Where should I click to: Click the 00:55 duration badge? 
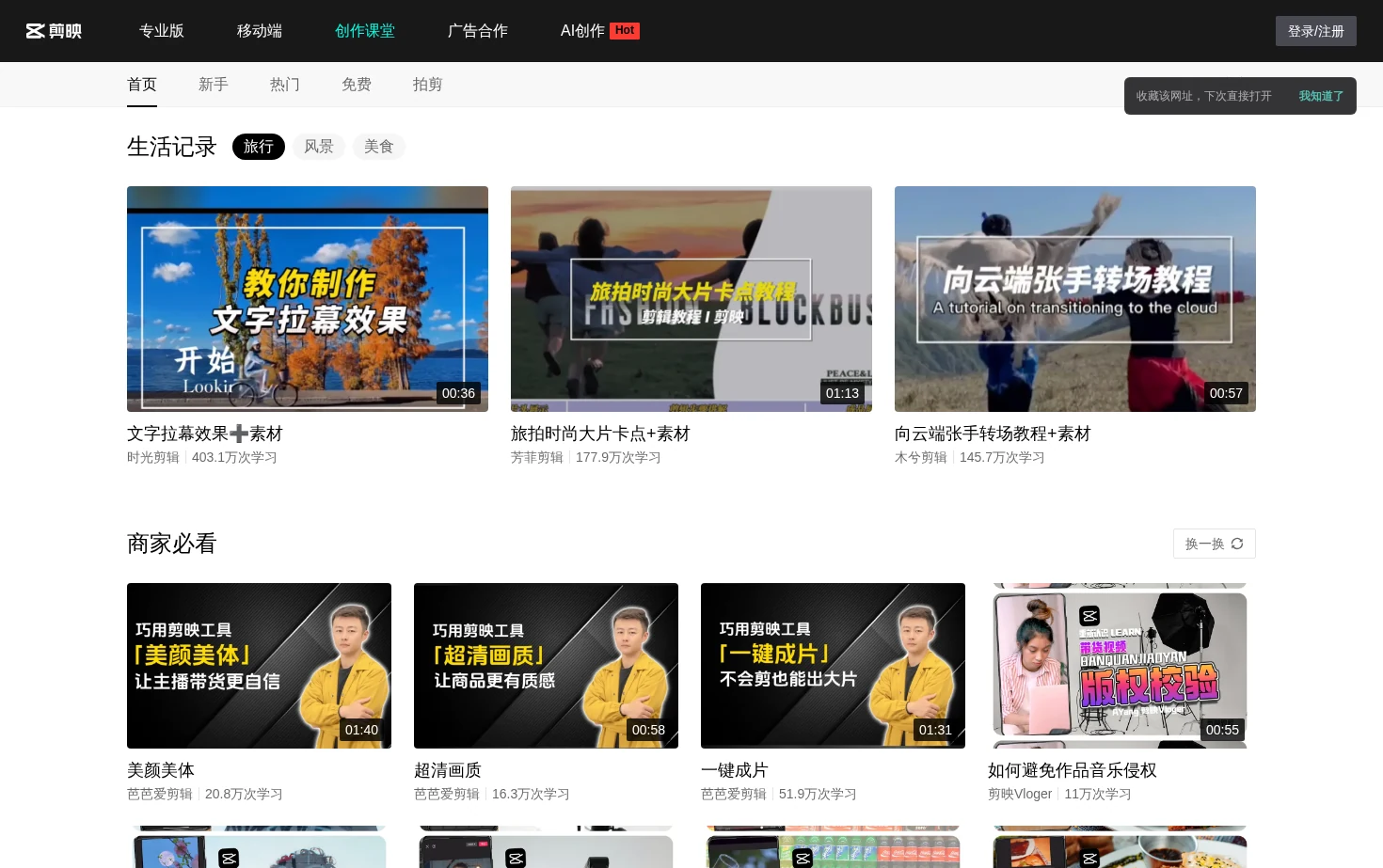click(x=1222, y=730)
